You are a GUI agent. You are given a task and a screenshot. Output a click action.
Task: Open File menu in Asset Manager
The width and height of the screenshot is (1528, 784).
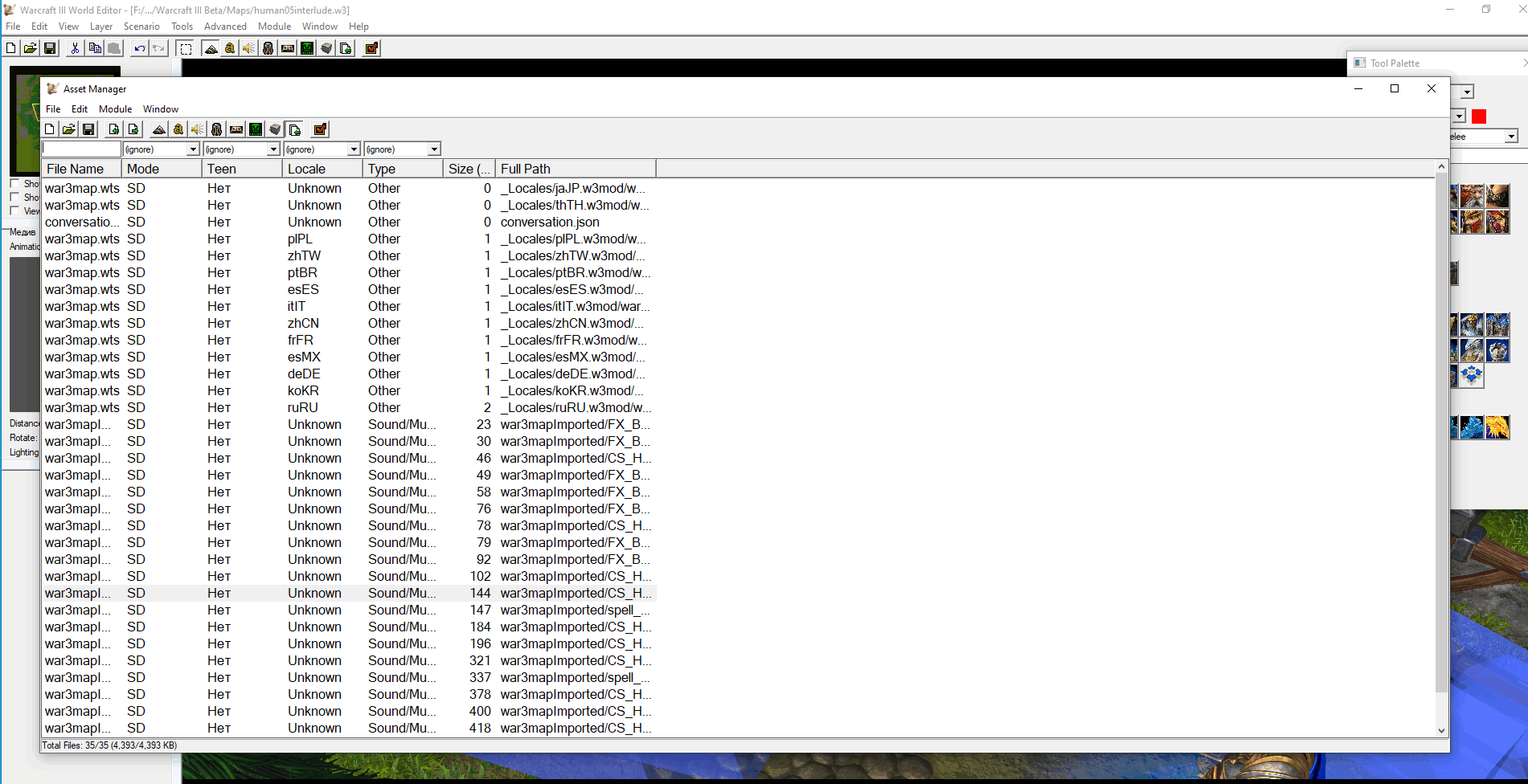point(53,109)
